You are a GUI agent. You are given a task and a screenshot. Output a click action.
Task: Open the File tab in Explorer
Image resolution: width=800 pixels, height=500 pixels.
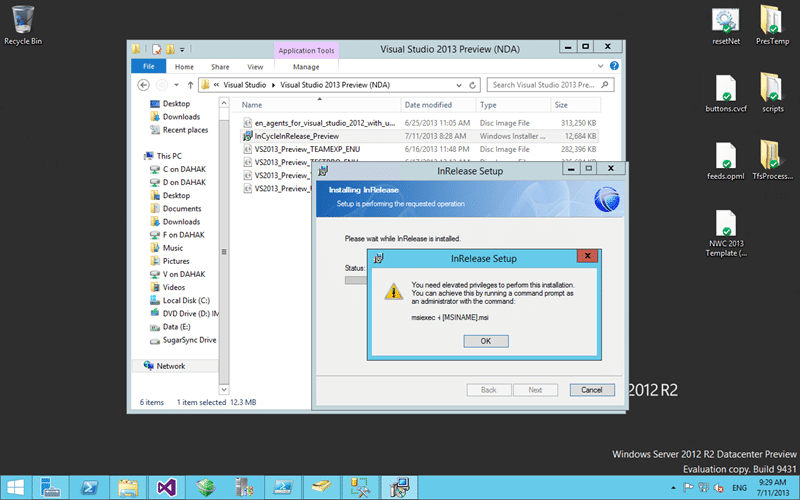pyautogui.click(x=148, y=66)
